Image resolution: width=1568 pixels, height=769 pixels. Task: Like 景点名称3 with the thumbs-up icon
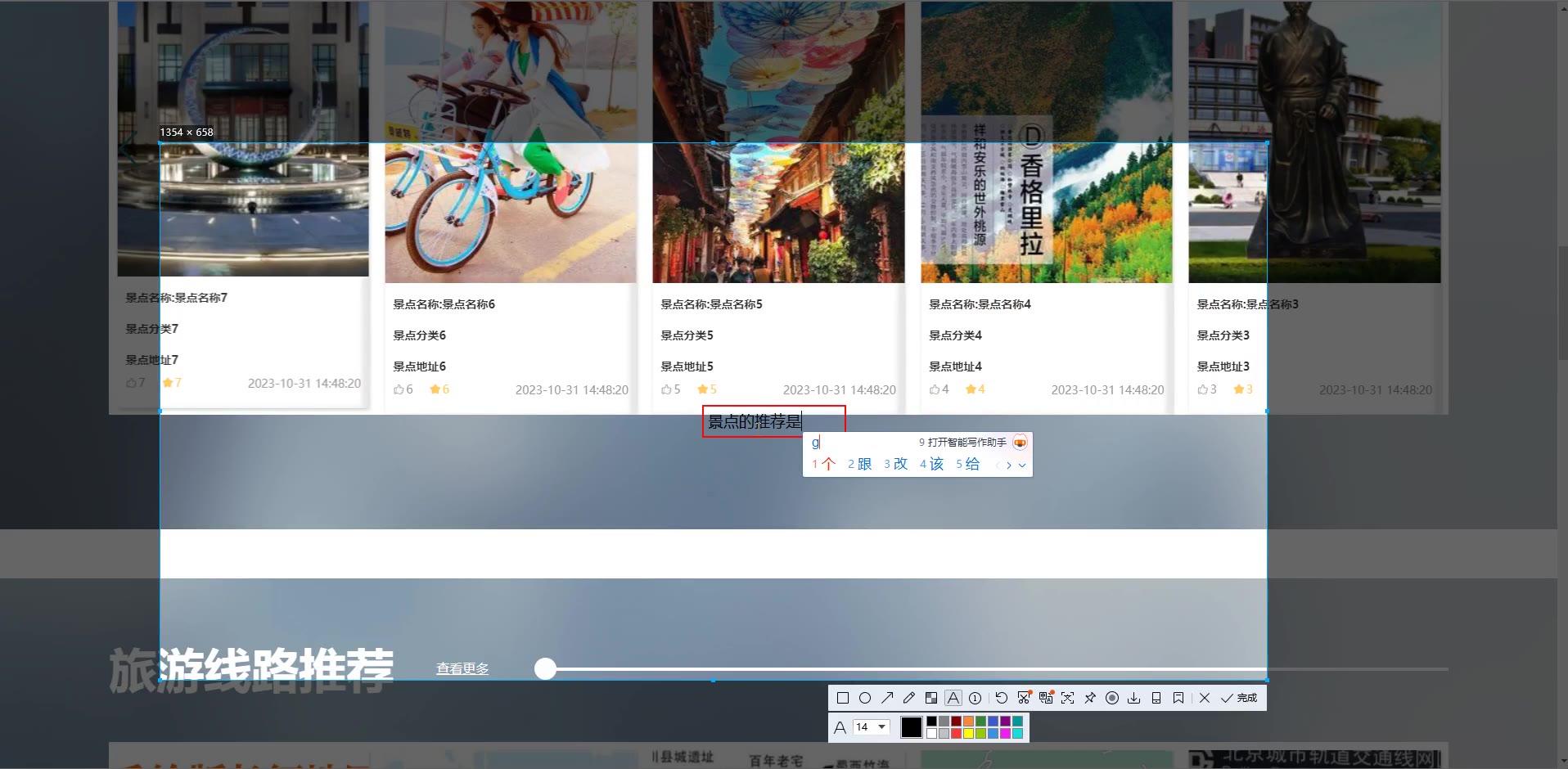[x=1202, y=389]
